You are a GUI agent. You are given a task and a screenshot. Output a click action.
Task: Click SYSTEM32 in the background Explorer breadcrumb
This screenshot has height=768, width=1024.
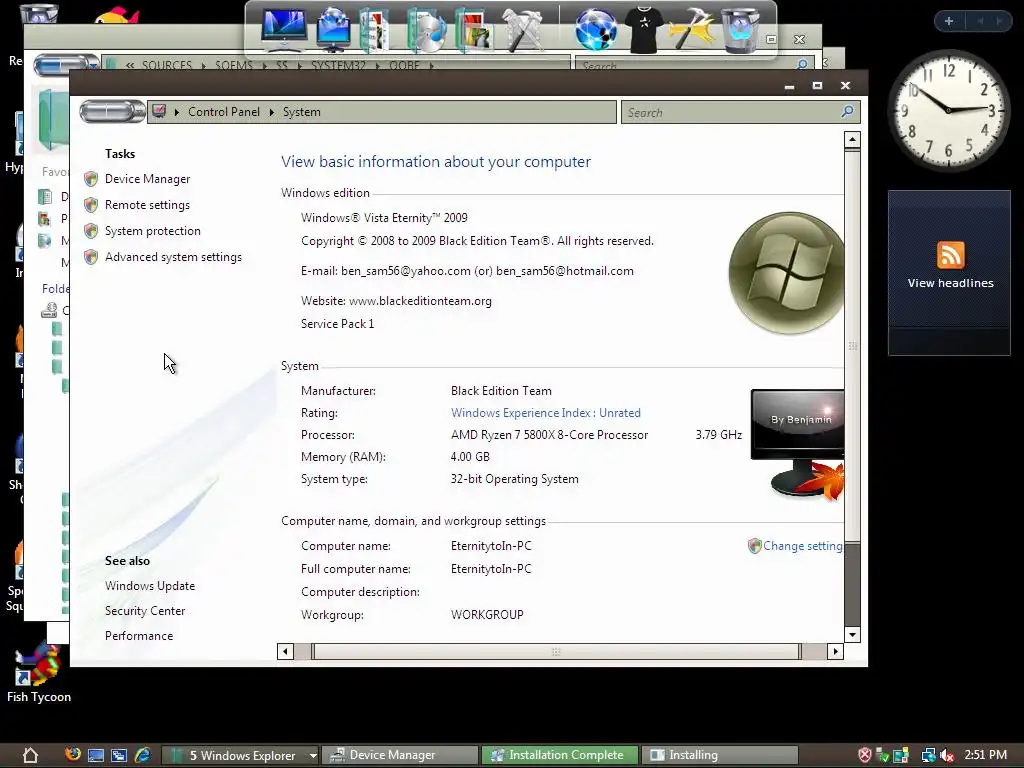[338, 65]
